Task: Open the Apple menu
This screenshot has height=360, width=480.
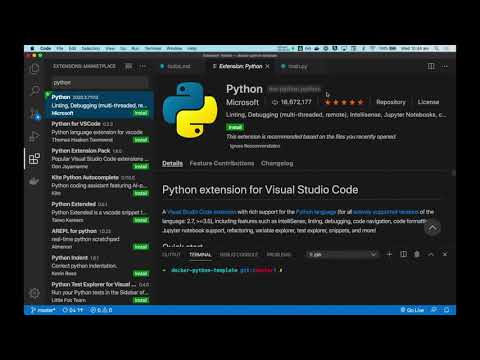Action: click(x=32, y=48)
